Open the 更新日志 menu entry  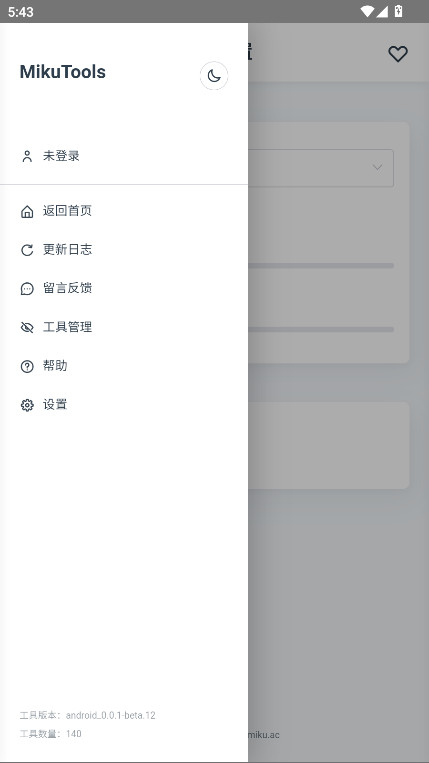click(124, 250)
